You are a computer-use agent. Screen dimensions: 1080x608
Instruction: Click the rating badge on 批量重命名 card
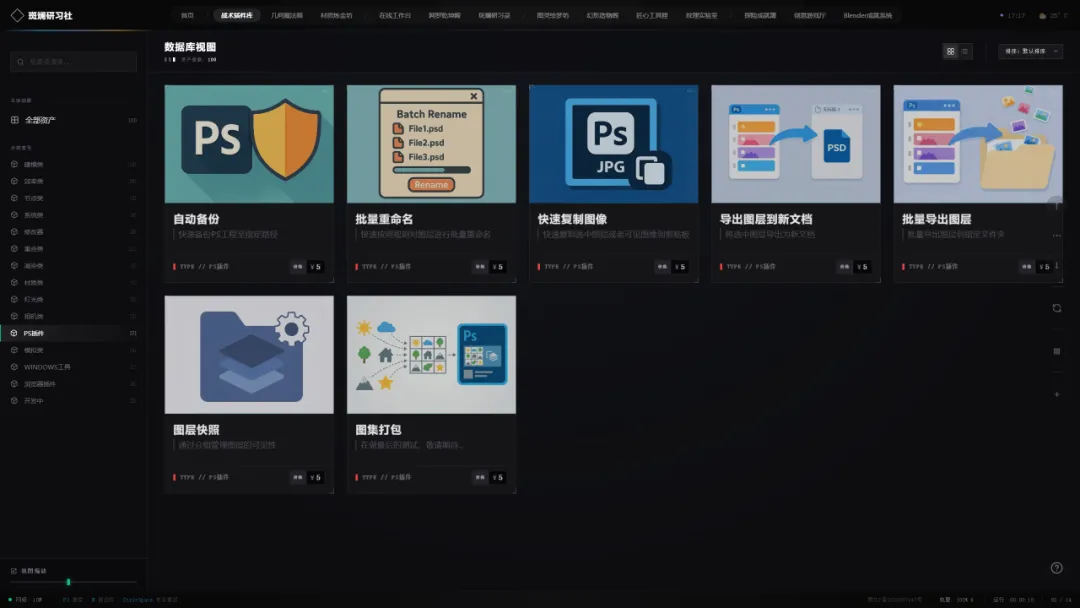(x=480, y=266)
